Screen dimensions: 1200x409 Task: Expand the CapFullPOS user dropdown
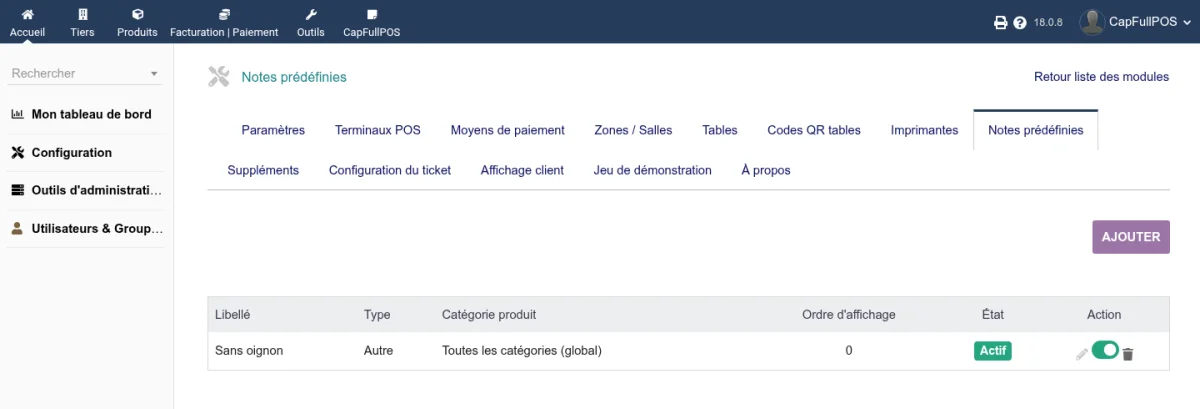click(x=1187, y=22)
